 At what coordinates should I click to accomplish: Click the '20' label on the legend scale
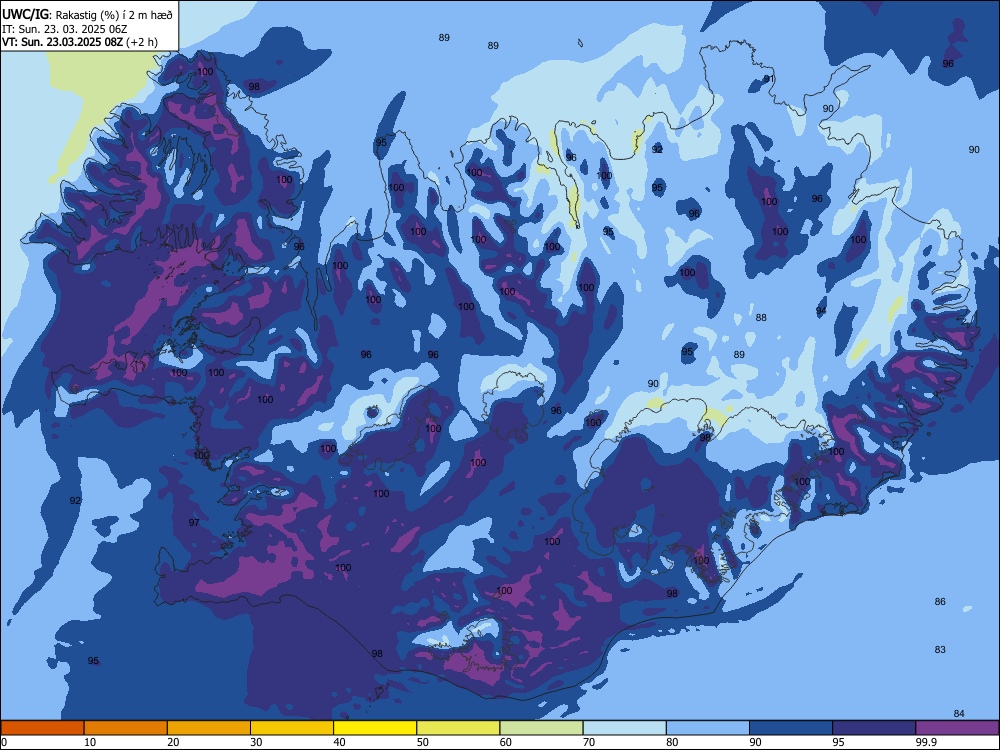click(173, 742)
